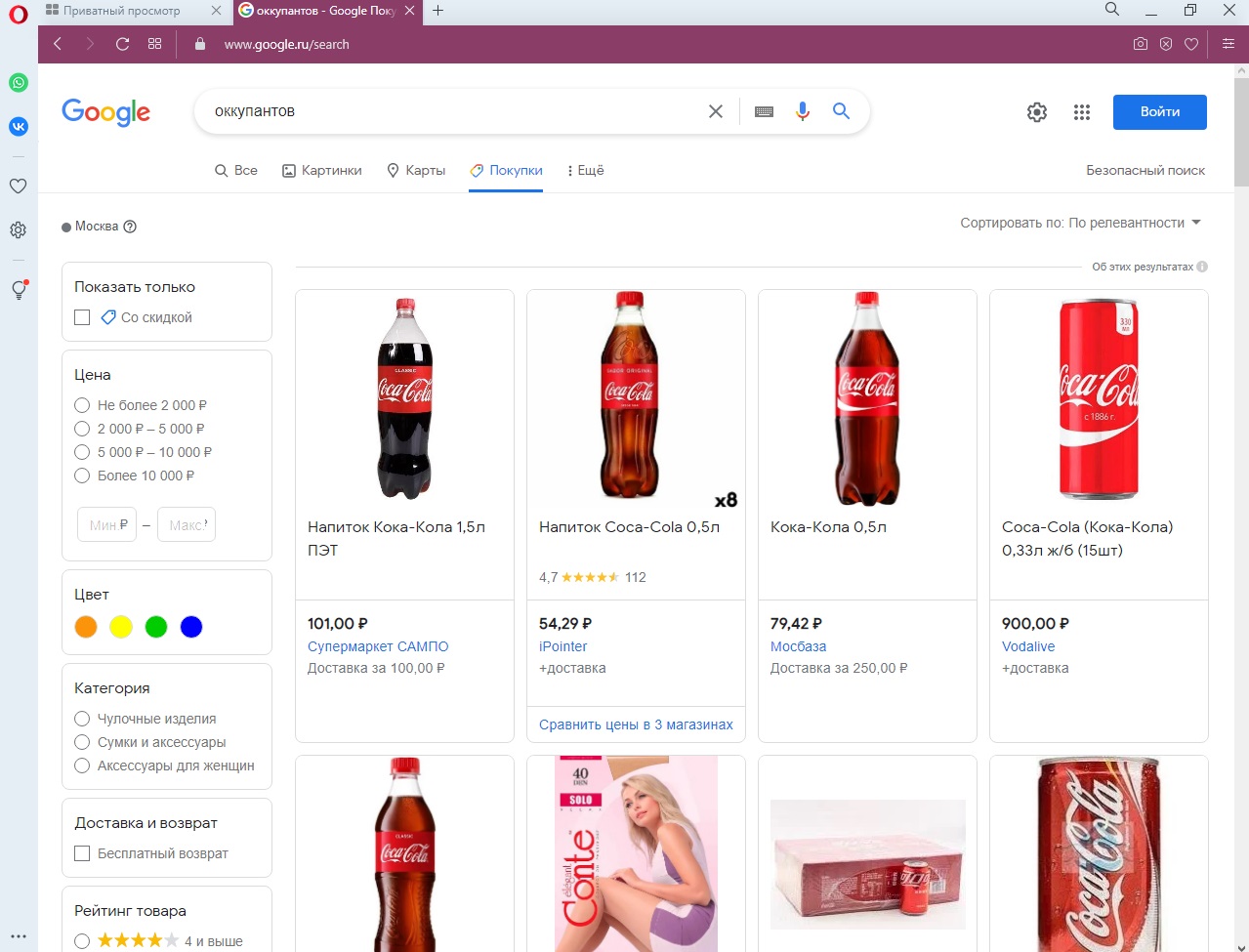1249x952 pixels.
Task: Click the forward navigation arrow
Action: pos(90,44)
